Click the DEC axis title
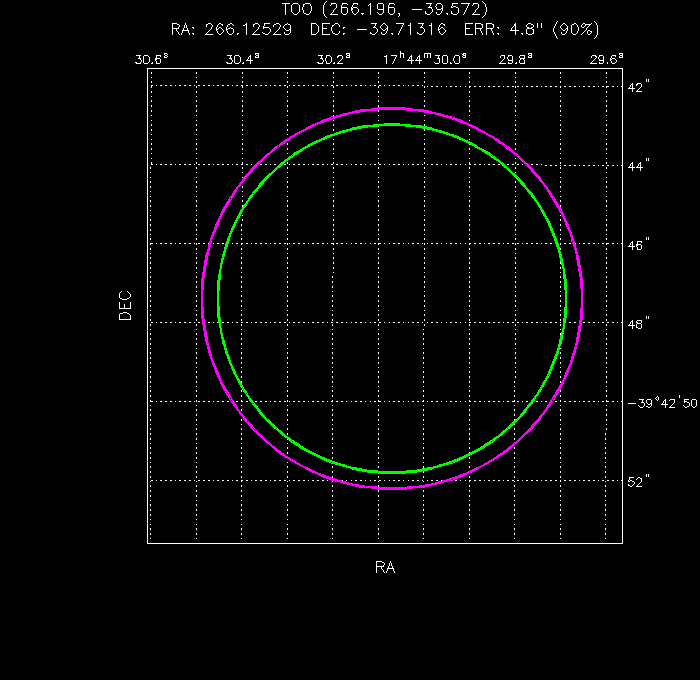This screenshot has height=680, width=700. click(125, 306)
